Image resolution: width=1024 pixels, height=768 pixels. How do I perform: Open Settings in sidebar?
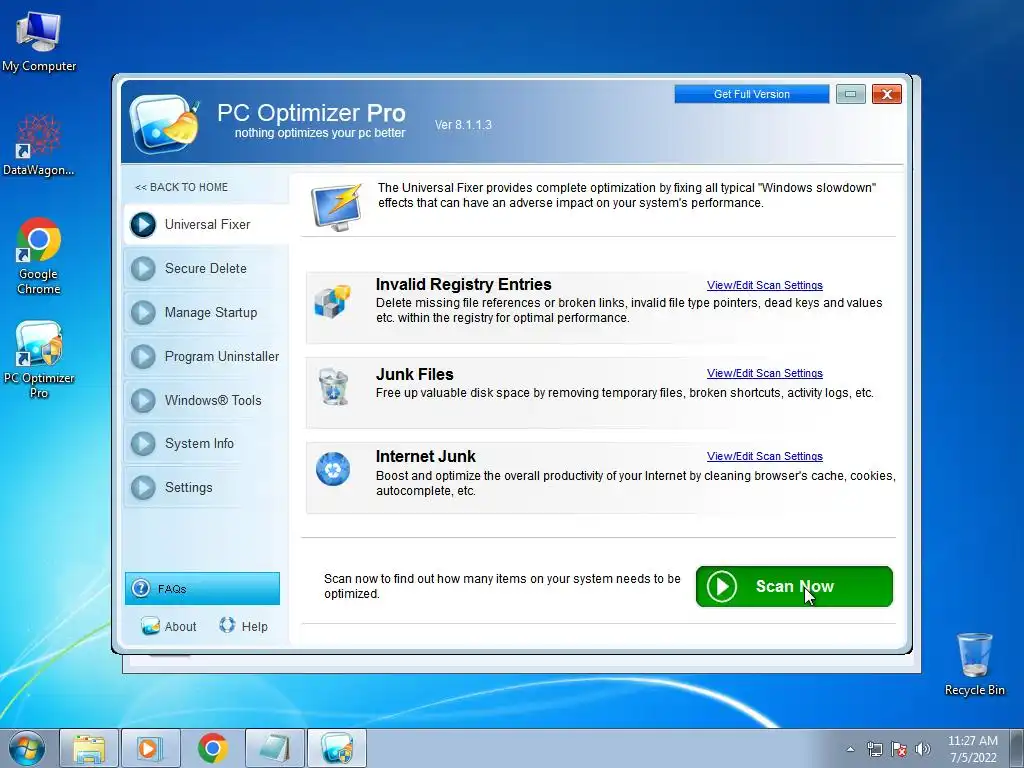(x=206, y=487)
